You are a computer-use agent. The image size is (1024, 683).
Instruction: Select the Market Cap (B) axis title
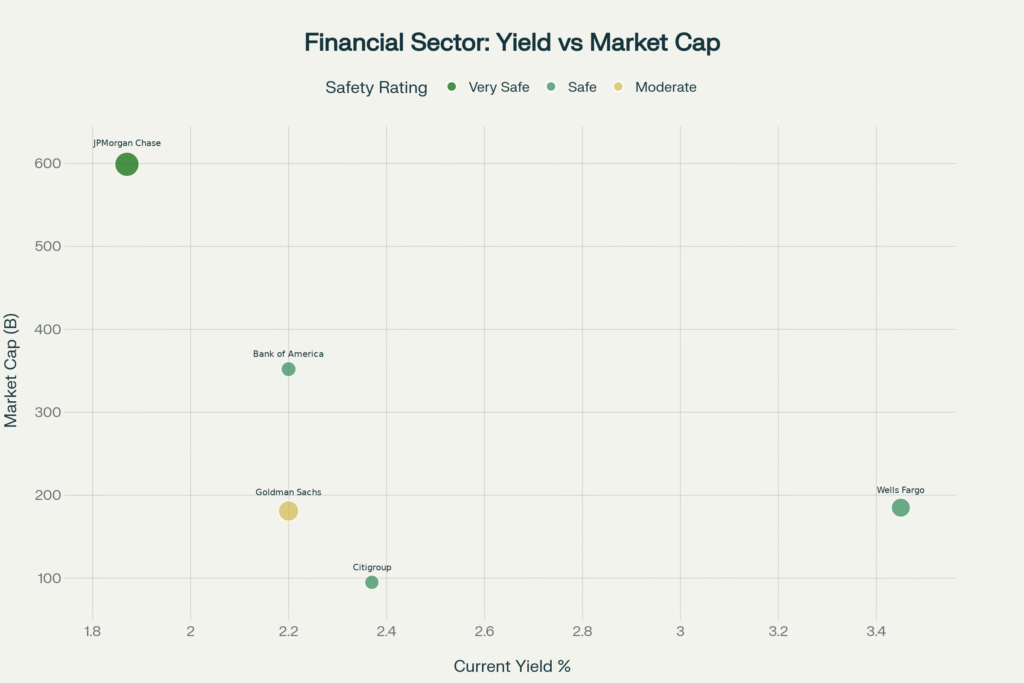[x=12, y=370]
